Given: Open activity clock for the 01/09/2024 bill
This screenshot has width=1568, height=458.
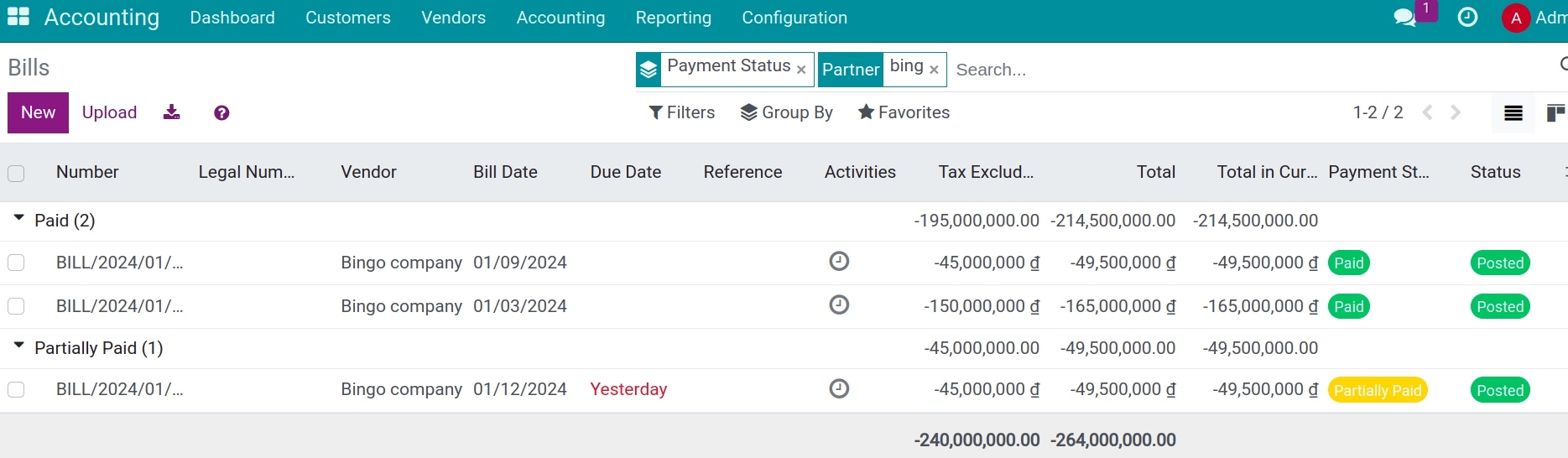Looking at the screenshot, I should pyautogui.click(x=839, y=262).
